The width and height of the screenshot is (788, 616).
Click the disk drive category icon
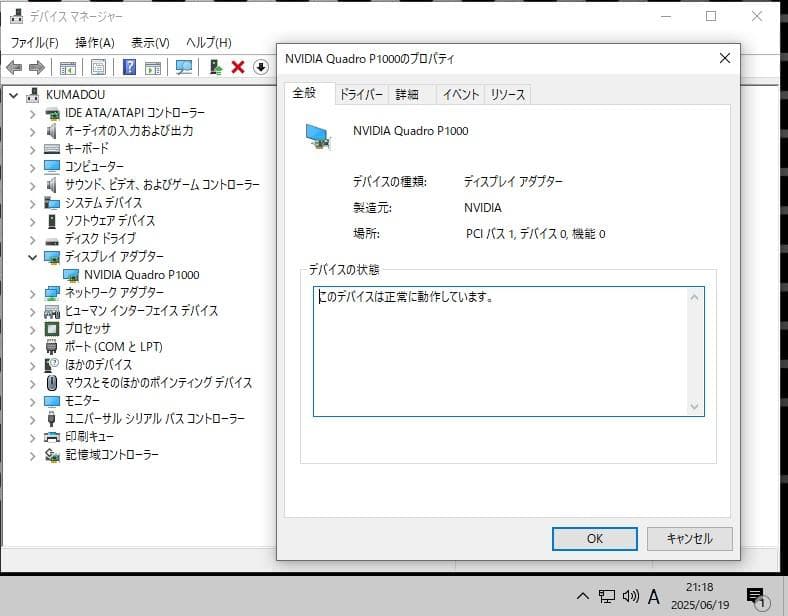[52, 240]
